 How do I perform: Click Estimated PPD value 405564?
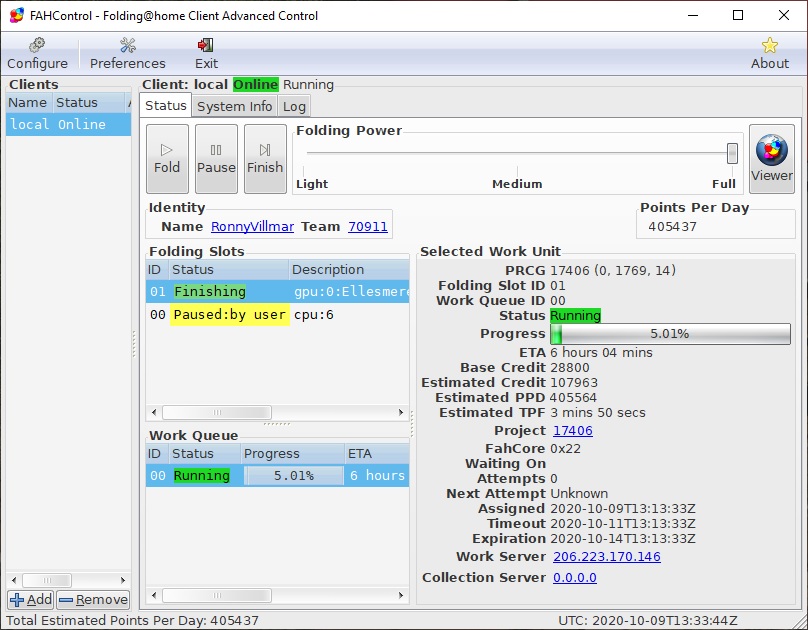tap(573, 398)
